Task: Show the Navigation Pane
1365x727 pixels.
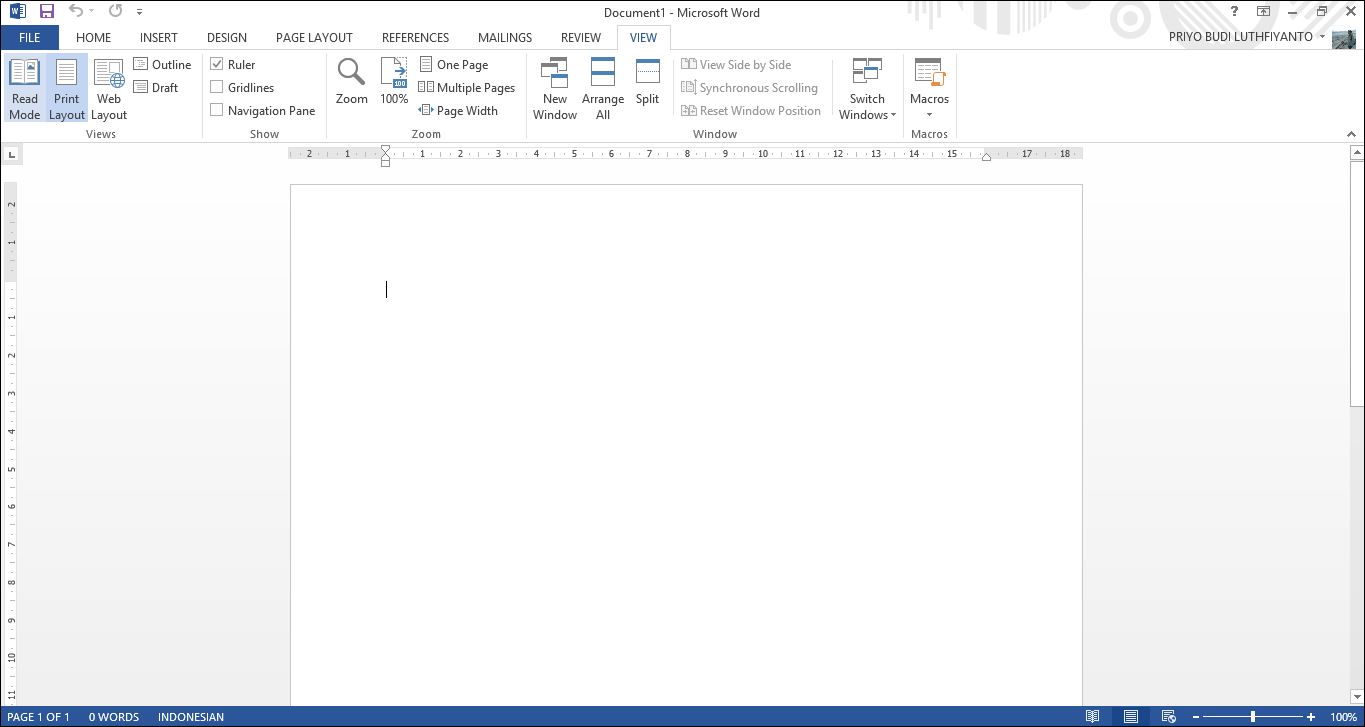Action: point(217,110)
